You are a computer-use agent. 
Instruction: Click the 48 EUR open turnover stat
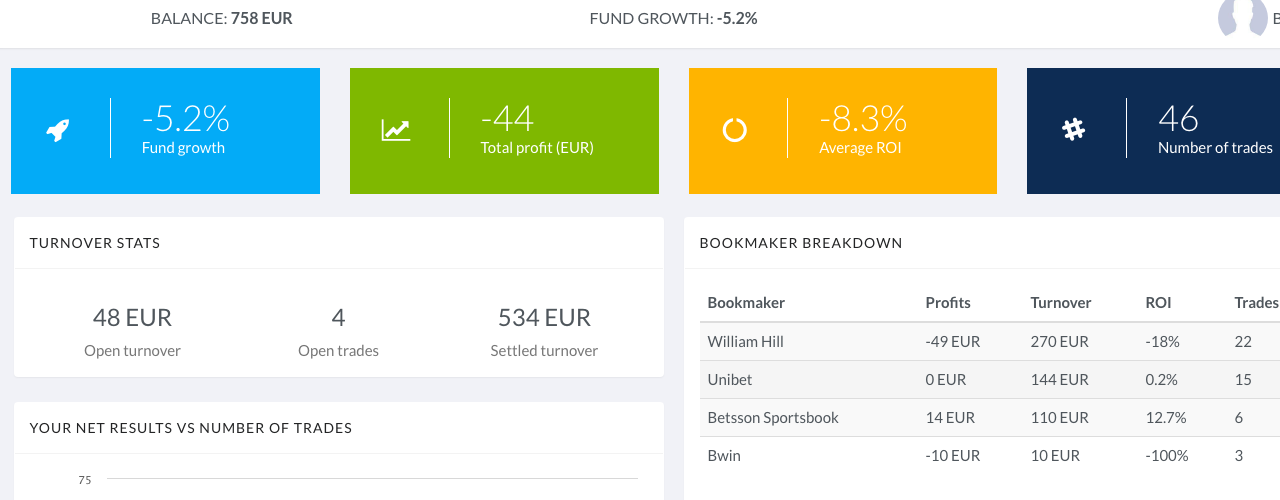pyautogui.click(x=132, y=318)
